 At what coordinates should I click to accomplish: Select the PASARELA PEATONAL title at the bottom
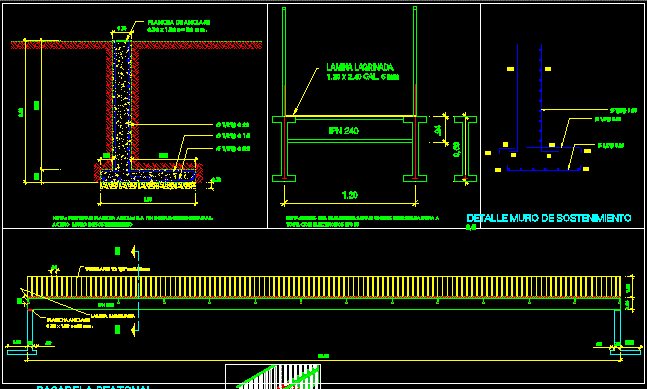(94, 387)
